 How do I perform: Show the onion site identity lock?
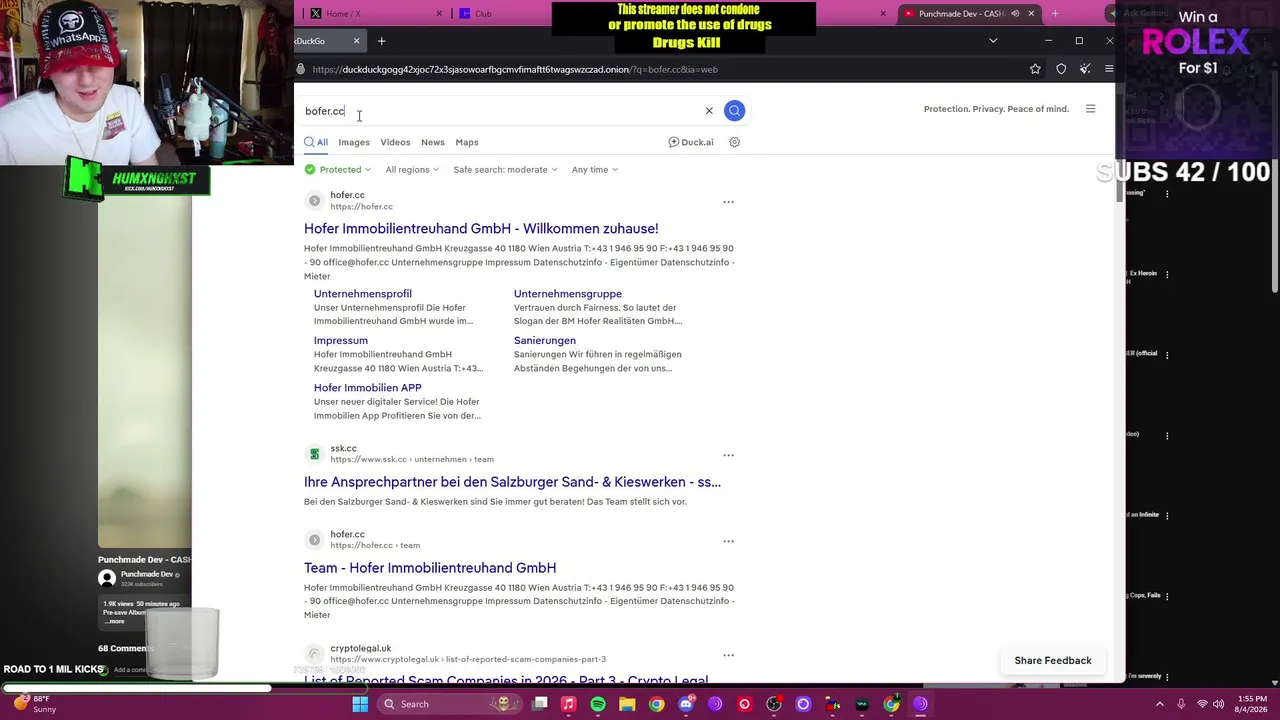(300, 69)
